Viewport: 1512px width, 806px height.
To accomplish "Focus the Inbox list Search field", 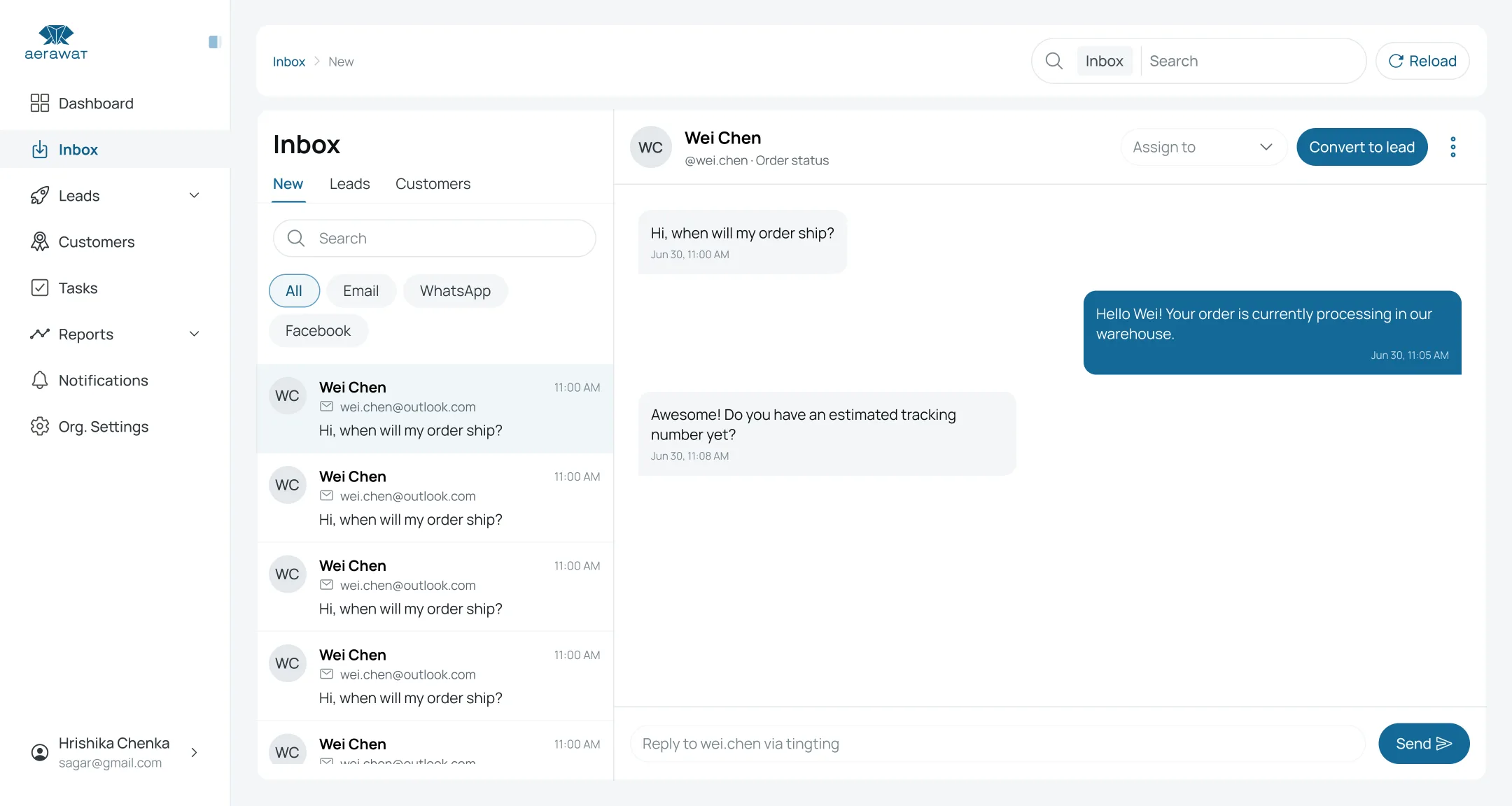I will coord(435,238).
